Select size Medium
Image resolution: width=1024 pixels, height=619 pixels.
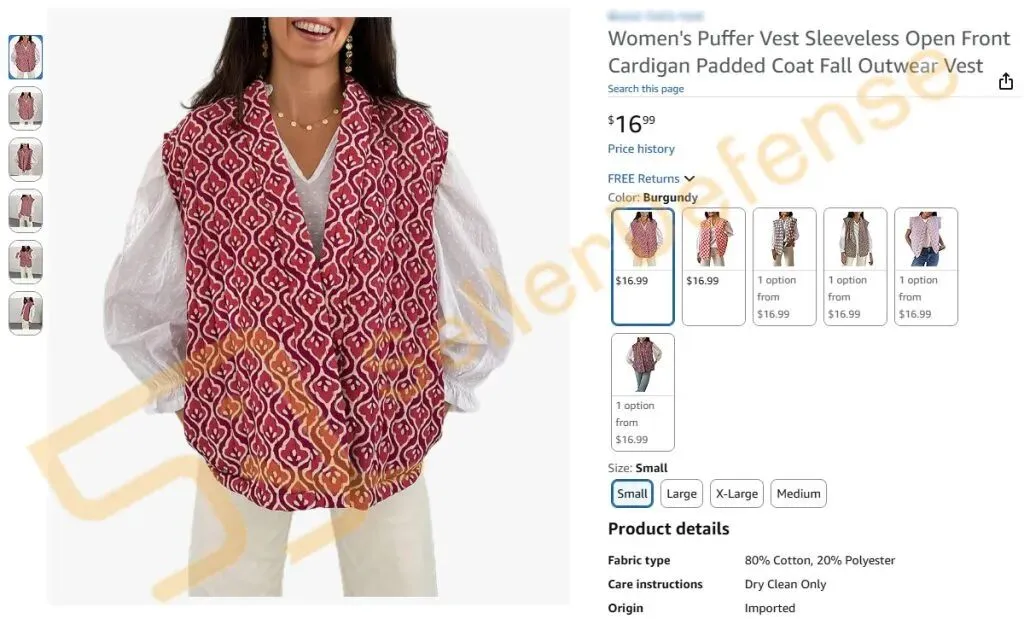tap(798, 494)
